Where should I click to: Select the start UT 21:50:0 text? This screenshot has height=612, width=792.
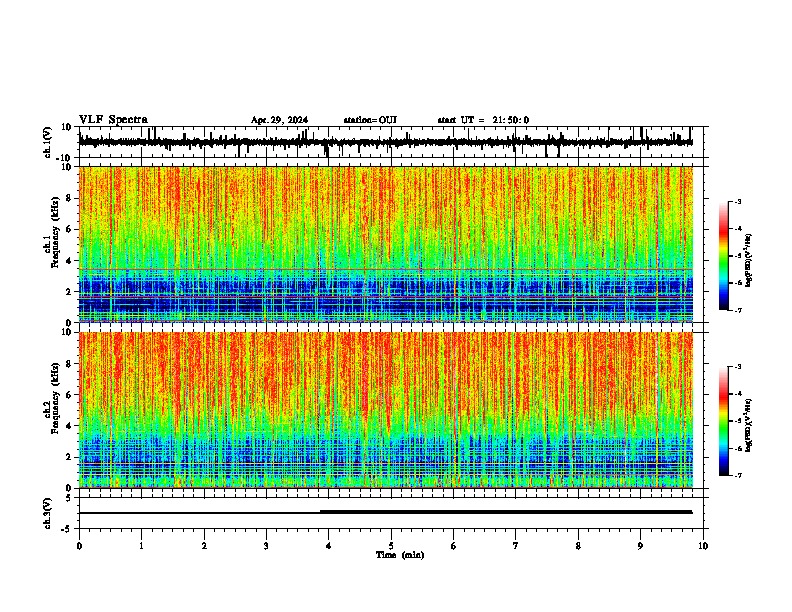pyautogui.click(x=483, y=120)
